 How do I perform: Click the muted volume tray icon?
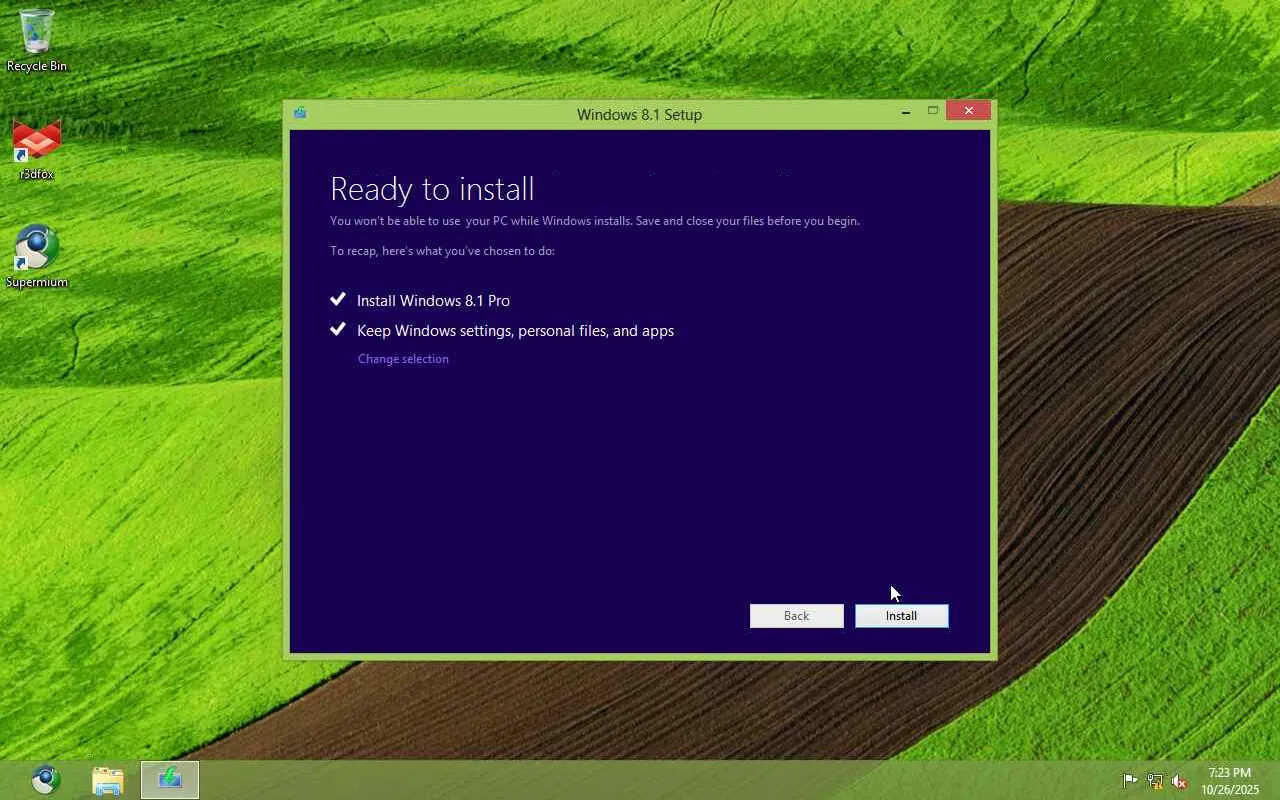tap(1180, 781)
